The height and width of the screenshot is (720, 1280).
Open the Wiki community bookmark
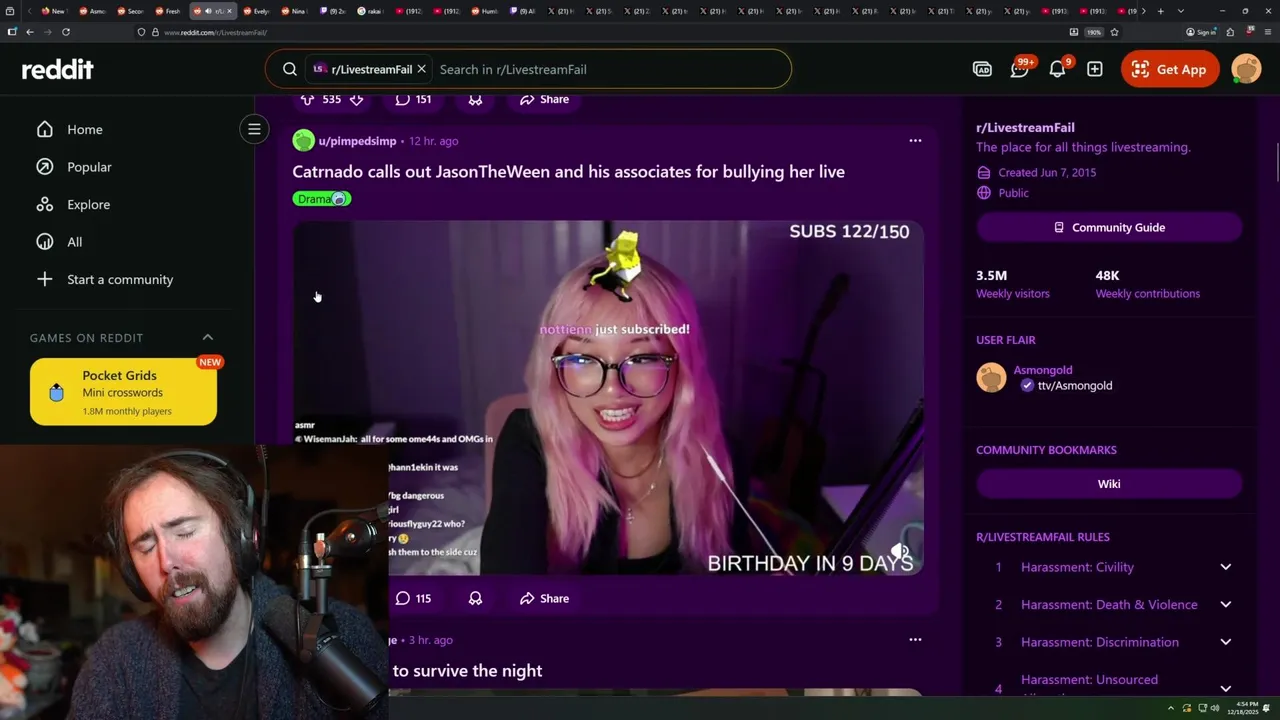point(1109,484)
